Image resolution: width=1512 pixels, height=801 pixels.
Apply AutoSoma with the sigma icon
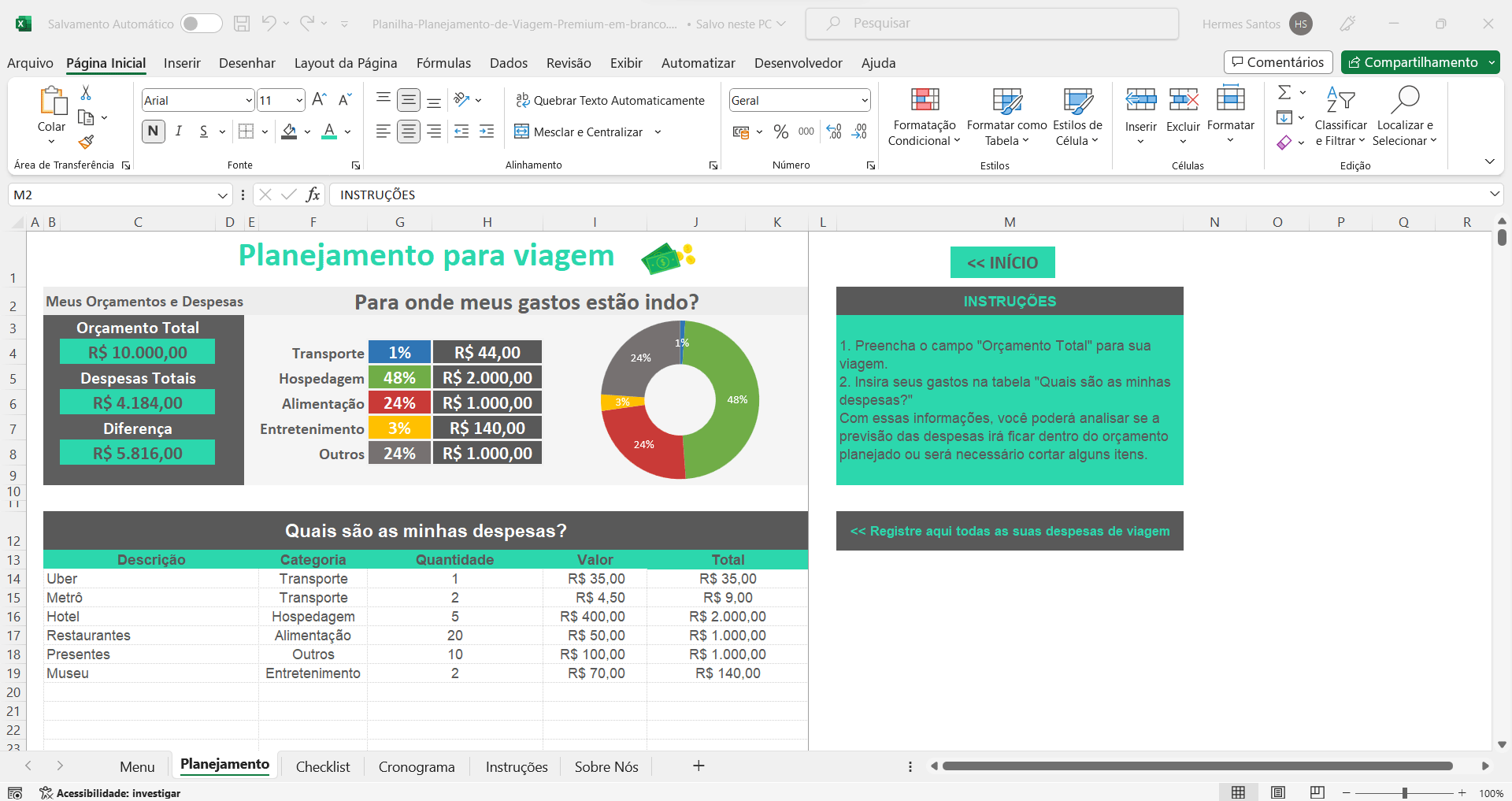1284,92
